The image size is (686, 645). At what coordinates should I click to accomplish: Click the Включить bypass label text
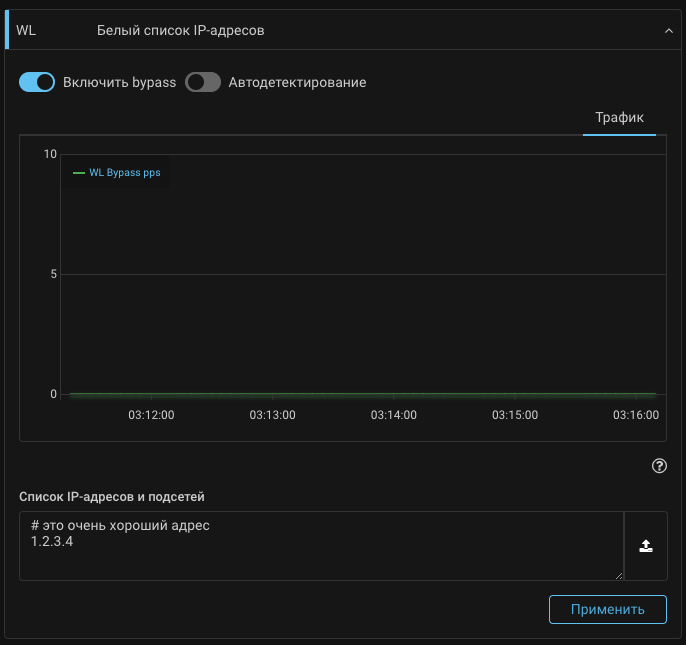pos(119,82)
